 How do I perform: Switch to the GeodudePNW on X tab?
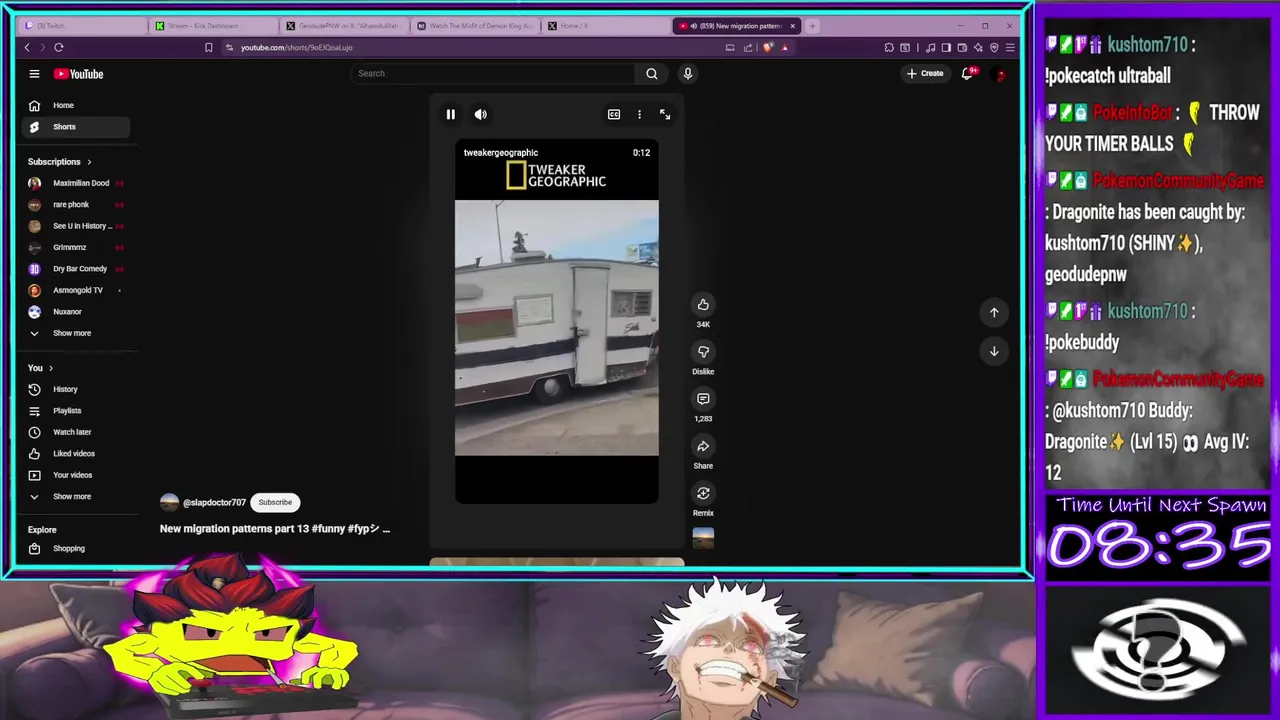point(344,25)
